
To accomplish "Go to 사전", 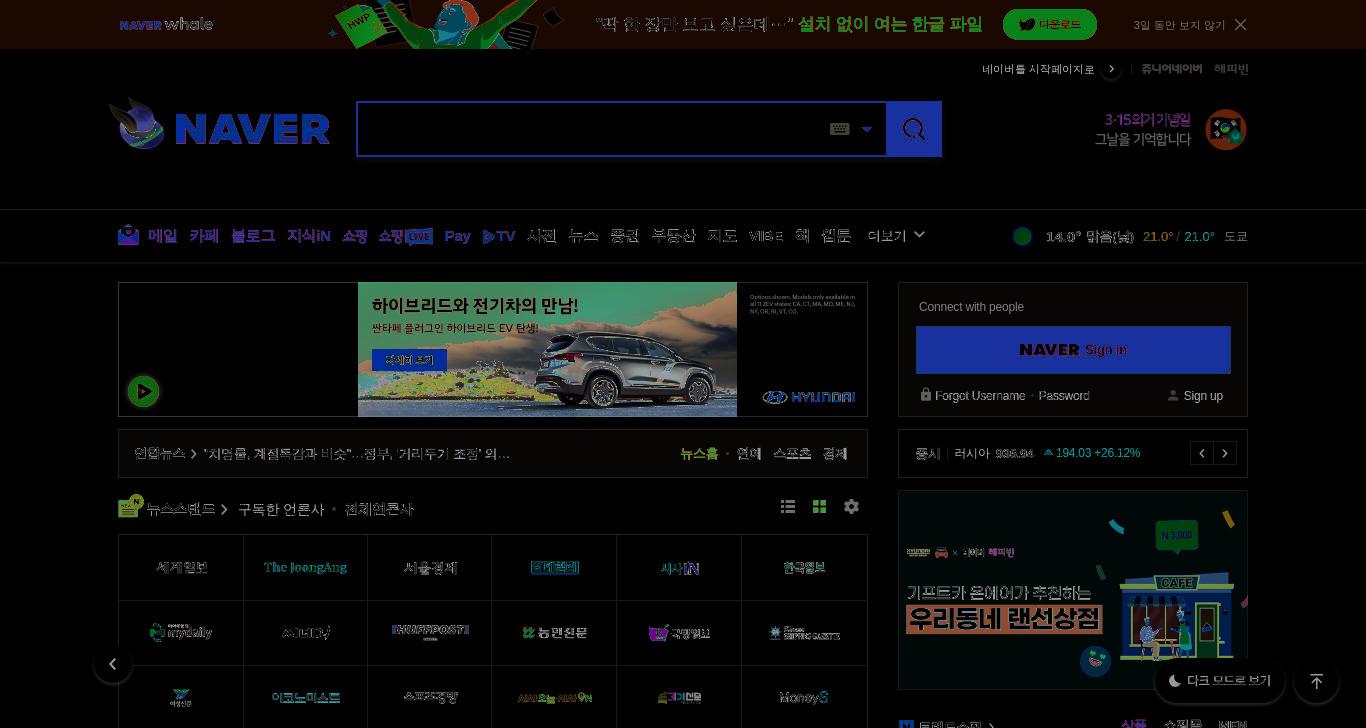I will pos(541,236).
